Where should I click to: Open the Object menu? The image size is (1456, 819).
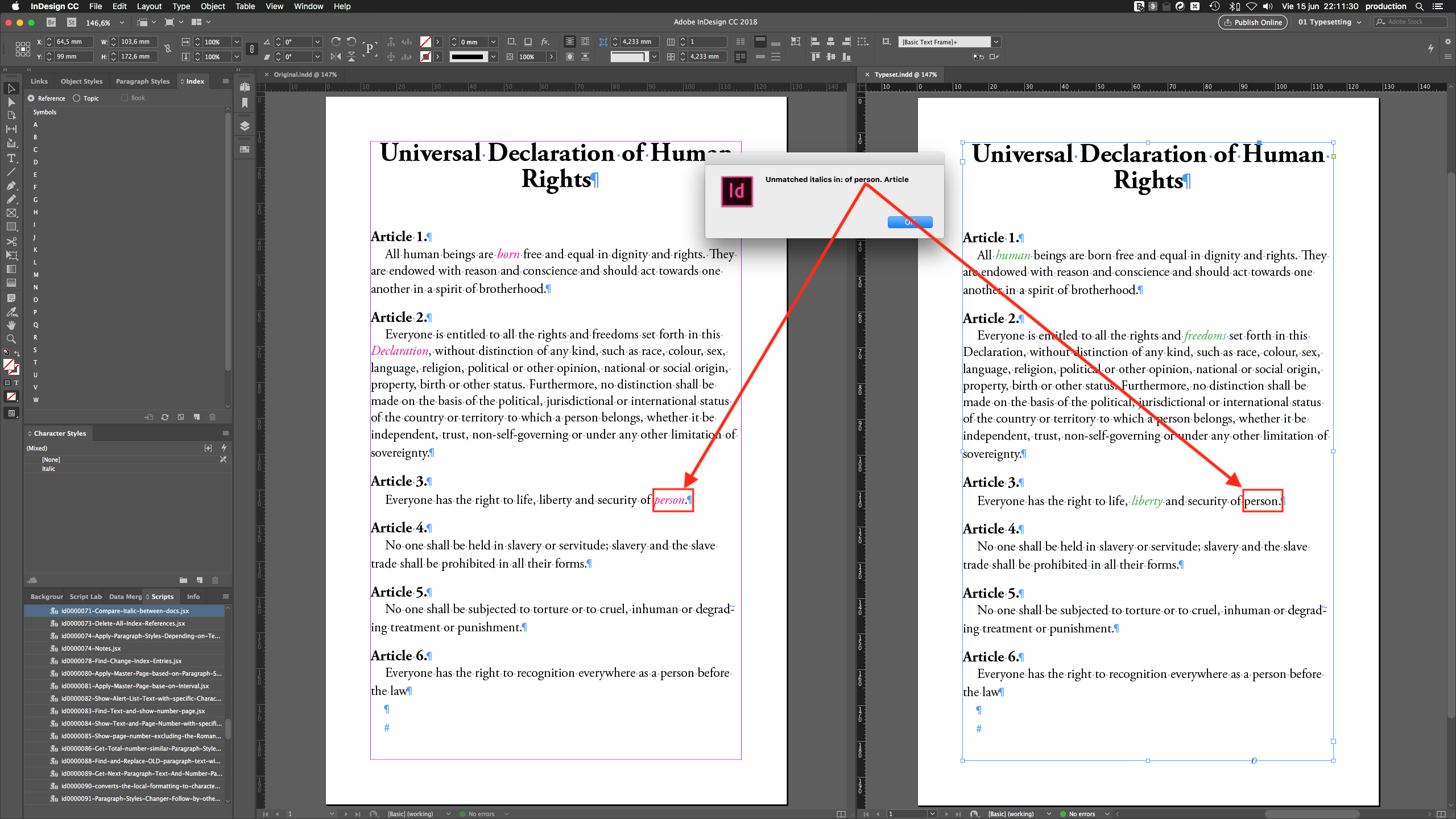(x=213, y=6)
